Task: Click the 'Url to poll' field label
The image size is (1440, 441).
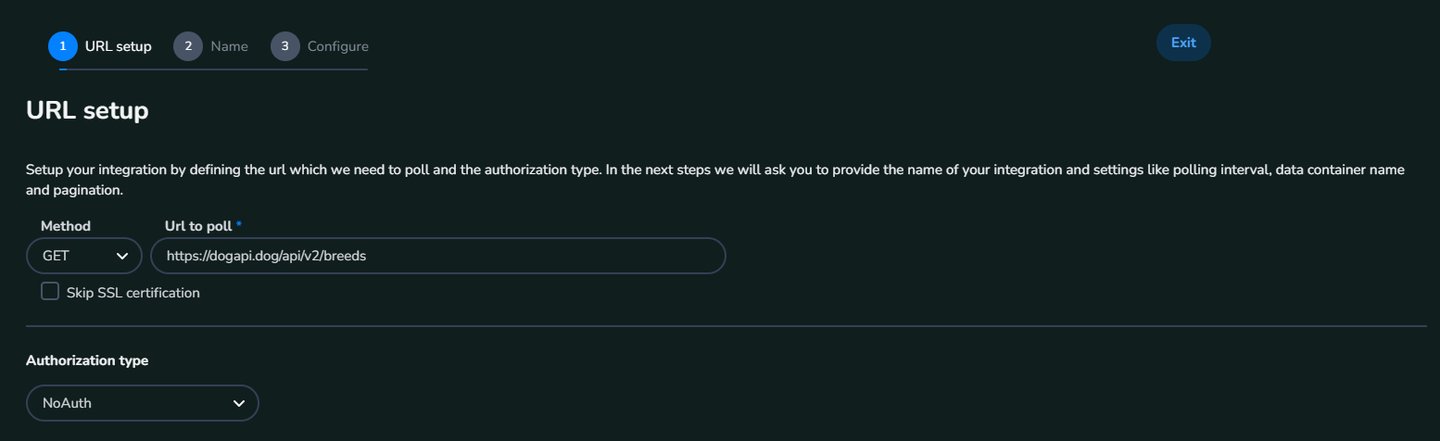Action: (198, 227)
